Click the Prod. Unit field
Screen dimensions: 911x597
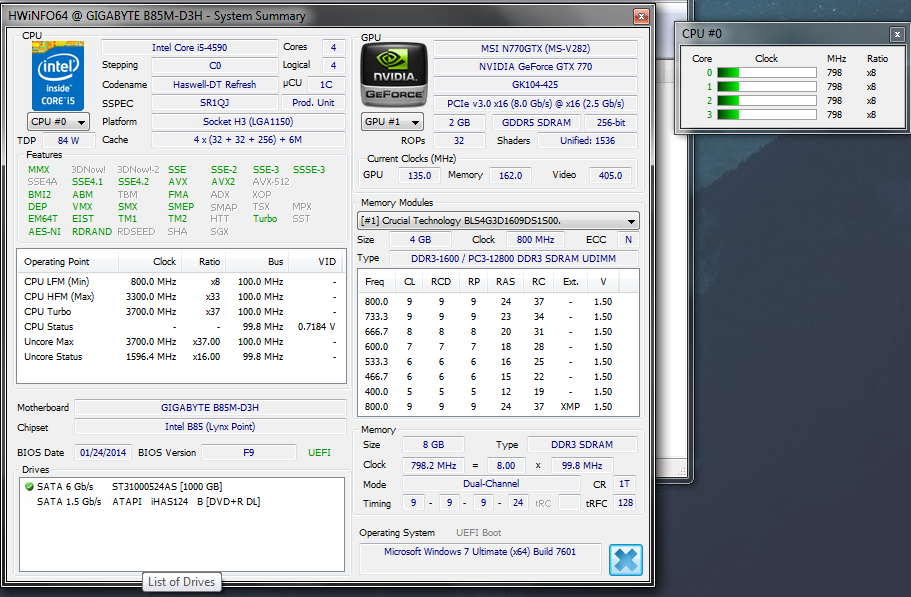[x=313, y=103]
